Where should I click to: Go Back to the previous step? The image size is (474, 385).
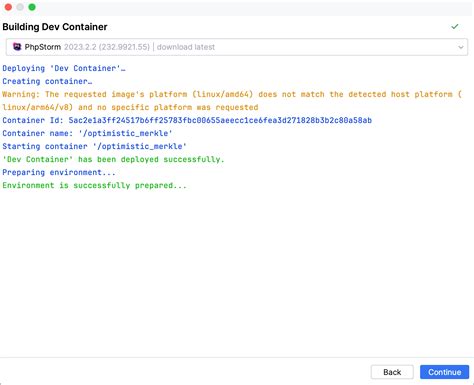tap(392, 372)
